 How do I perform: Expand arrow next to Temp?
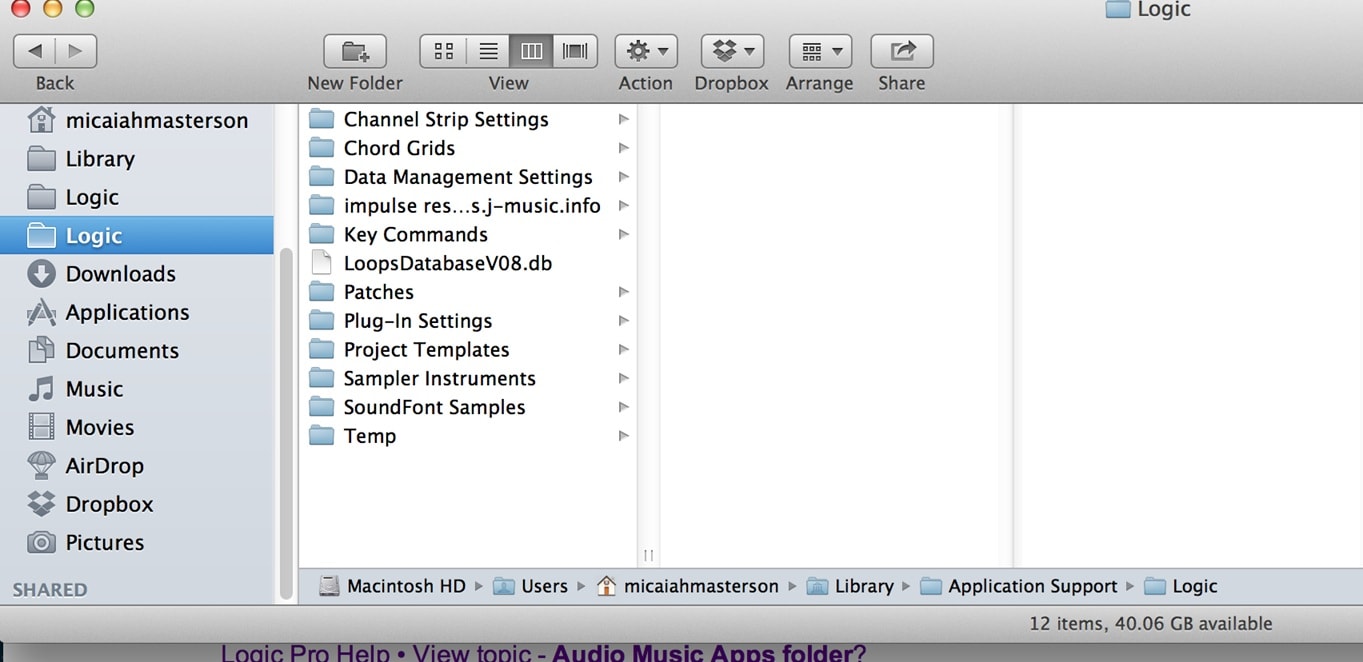point(623,436)
